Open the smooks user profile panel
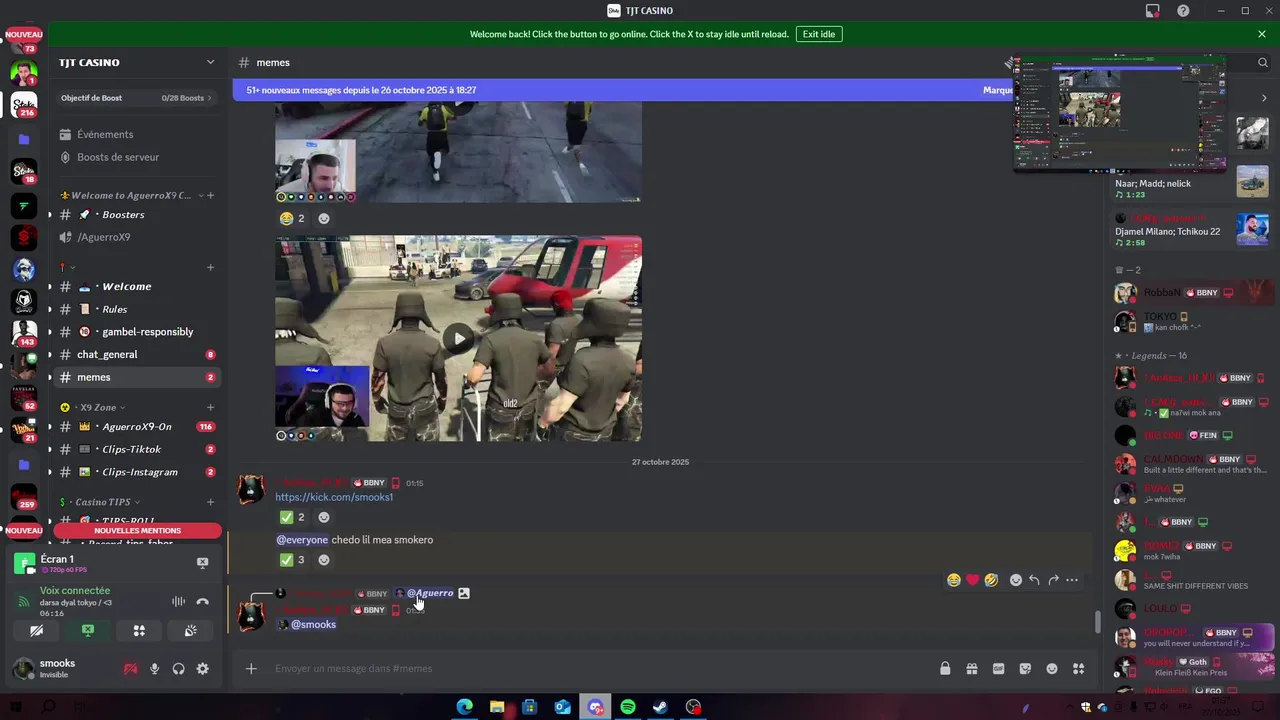1280x720 pixels. coord(60,669)
